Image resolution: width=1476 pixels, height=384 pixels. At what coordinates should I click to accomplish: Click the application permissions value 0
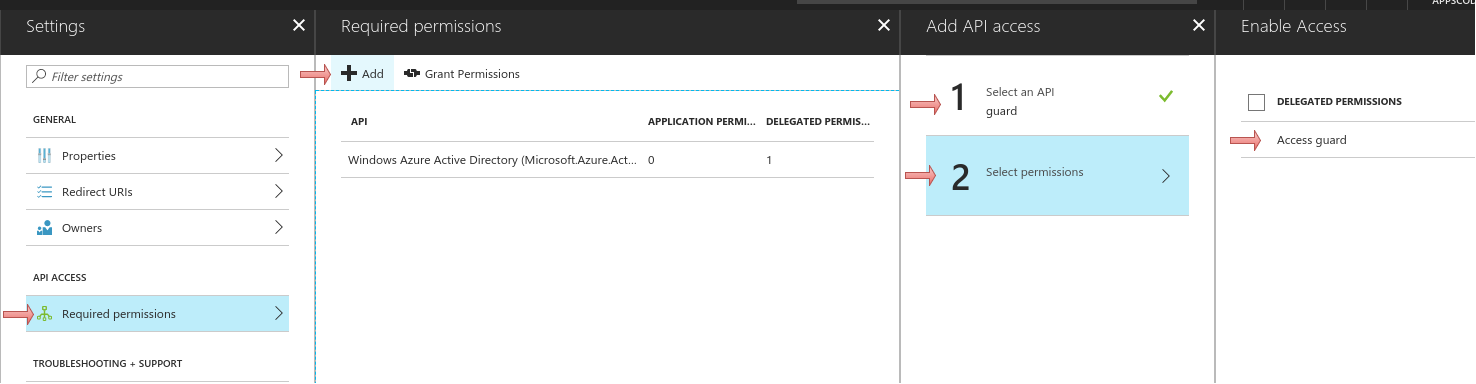click(651, 160)
